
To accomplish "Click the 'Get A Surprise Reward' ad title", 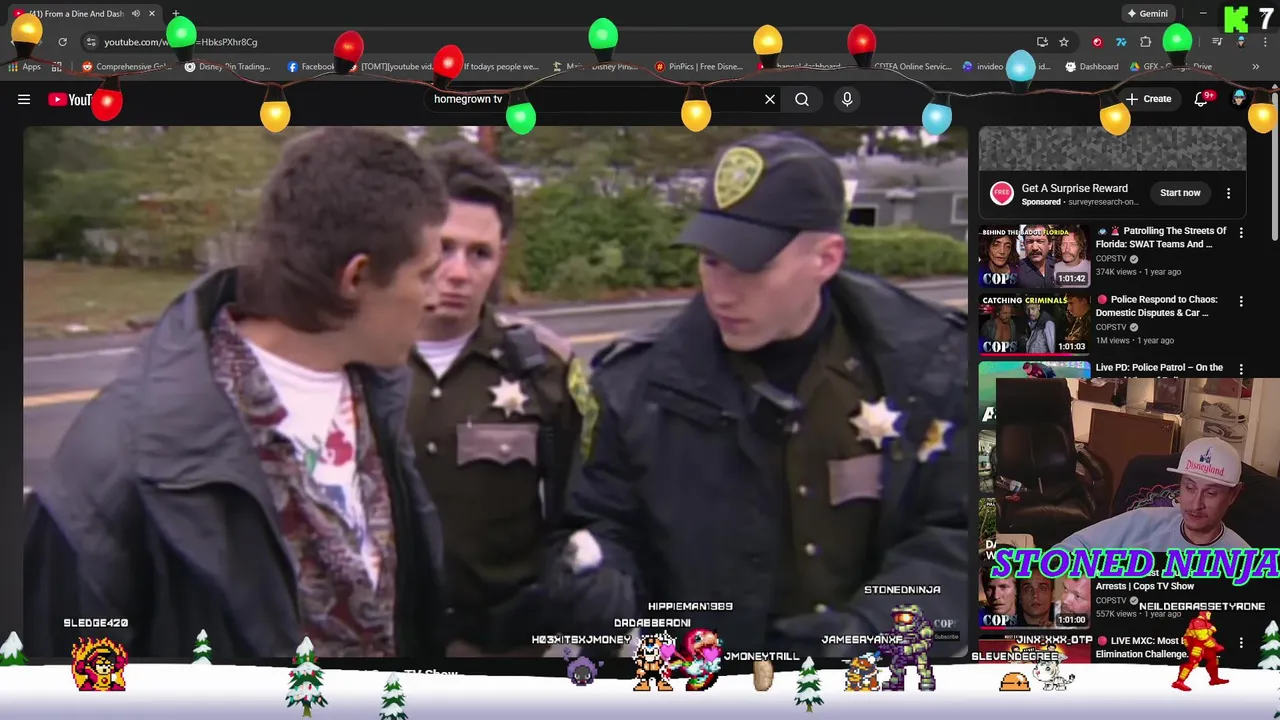I will 1074,188.
